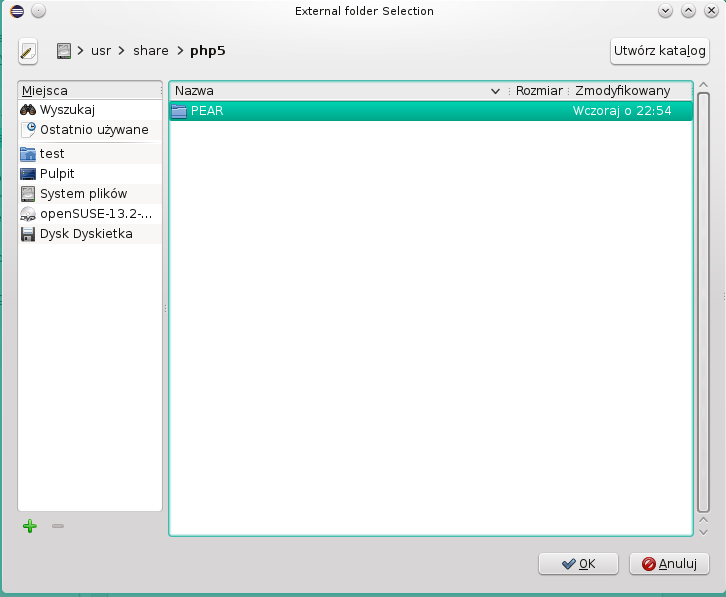
Task: Open System plików location
Action: pos(83,194)
